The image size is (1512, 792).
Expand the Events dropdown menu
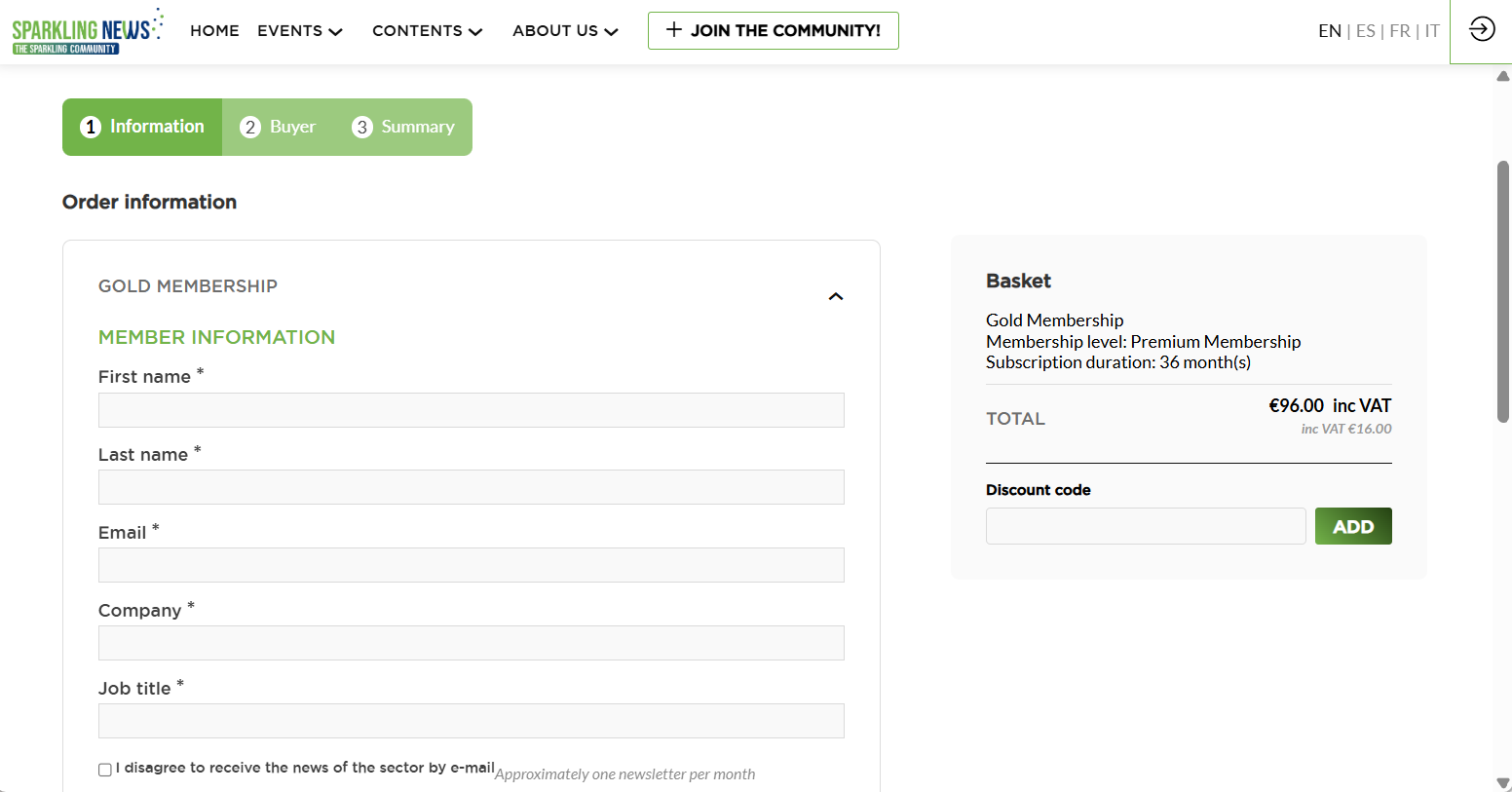(x=299, y=31)
